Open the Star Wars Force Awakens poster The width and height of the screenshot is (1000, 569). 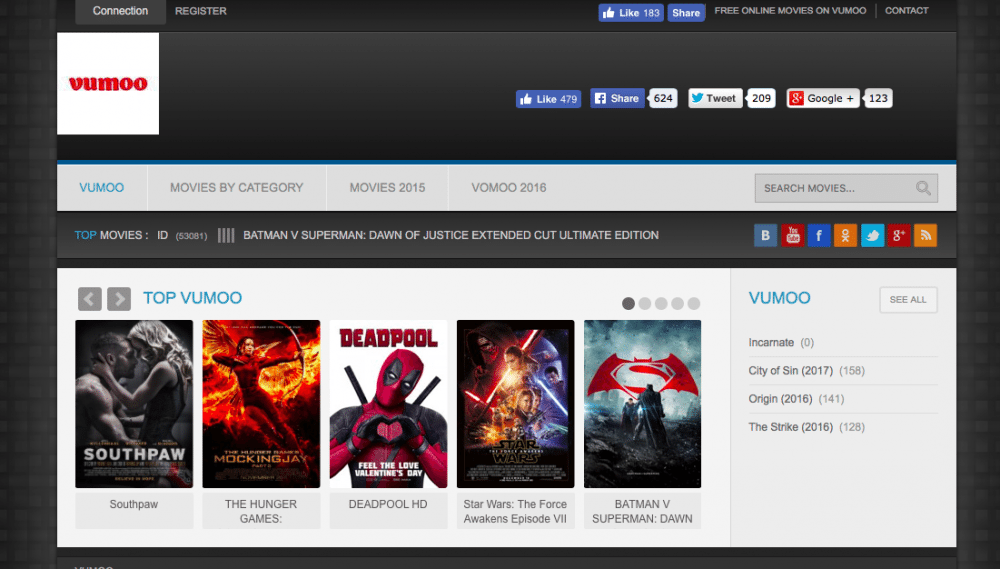(x=515, y=404)
